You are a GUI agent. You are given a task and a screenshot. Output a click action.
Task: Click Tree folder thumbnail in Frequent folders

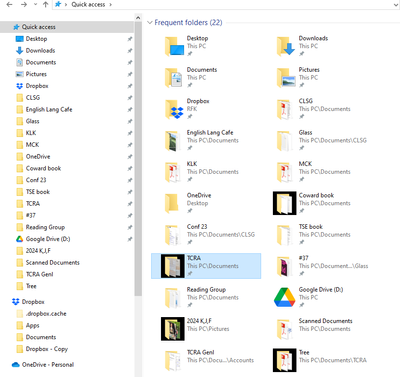click(x=284, y=360)
